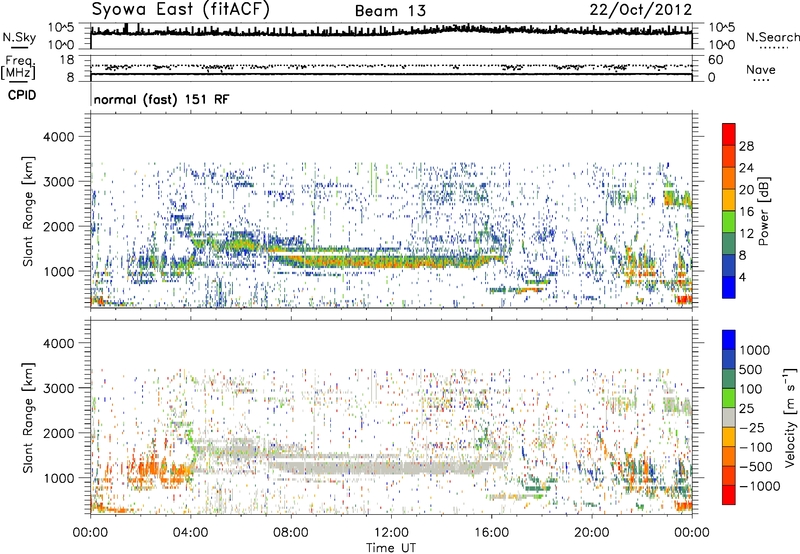Click the '18' frequency axis value
Viewport: 800px width, 554px height.
[x=67, y=60]
